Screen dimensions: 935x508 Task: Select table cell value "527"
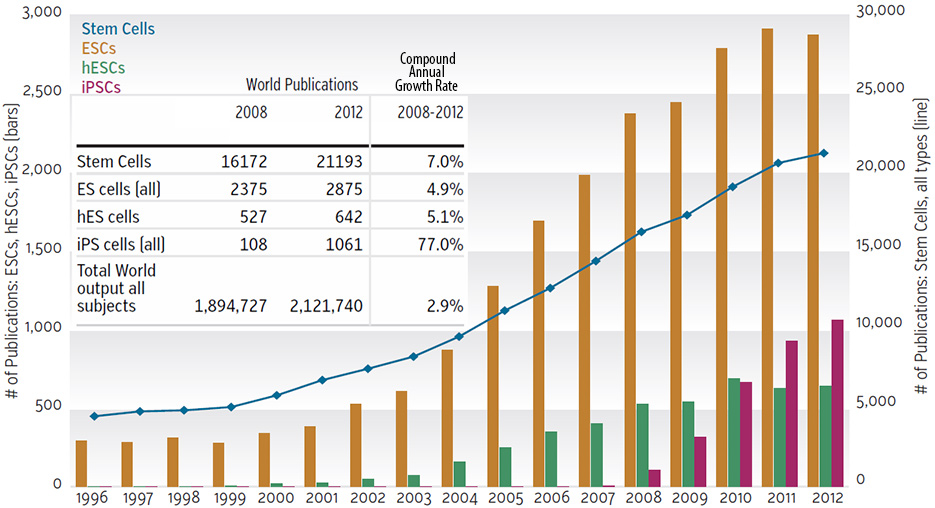click(253, 216)
